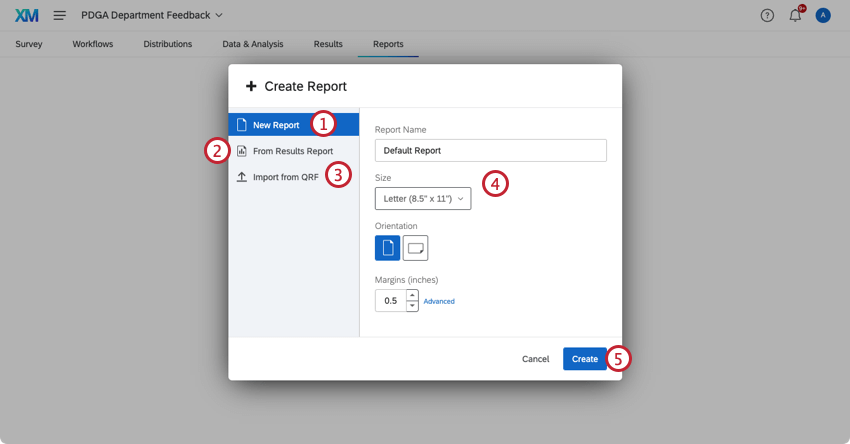Select the Reports tab
Viewport: 850px width, 444px height.
(x=388, y=44)
